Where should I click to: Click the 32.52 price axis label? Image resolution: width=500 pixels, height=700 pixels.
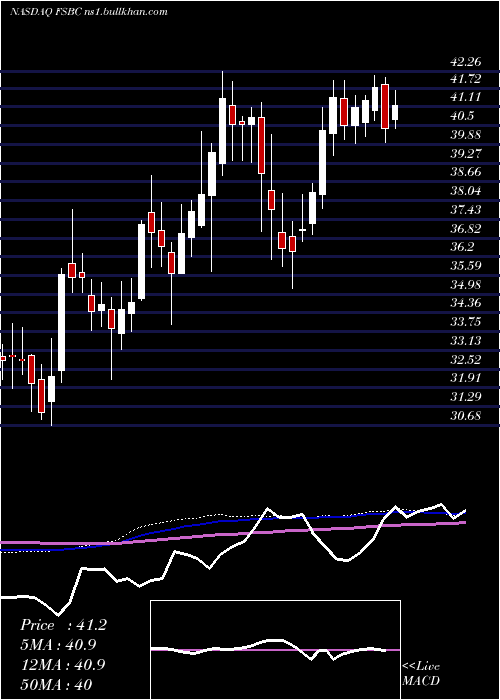[466, 359]
